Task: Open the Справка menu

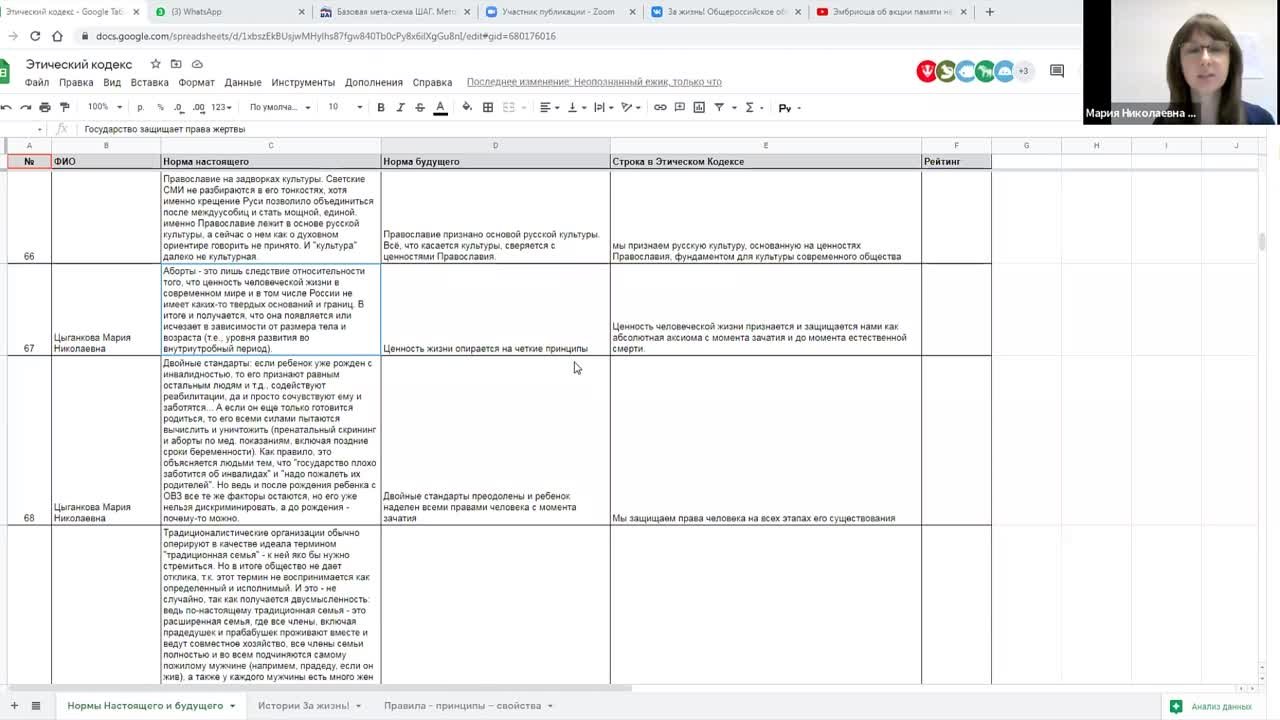Action: [432, 82]
